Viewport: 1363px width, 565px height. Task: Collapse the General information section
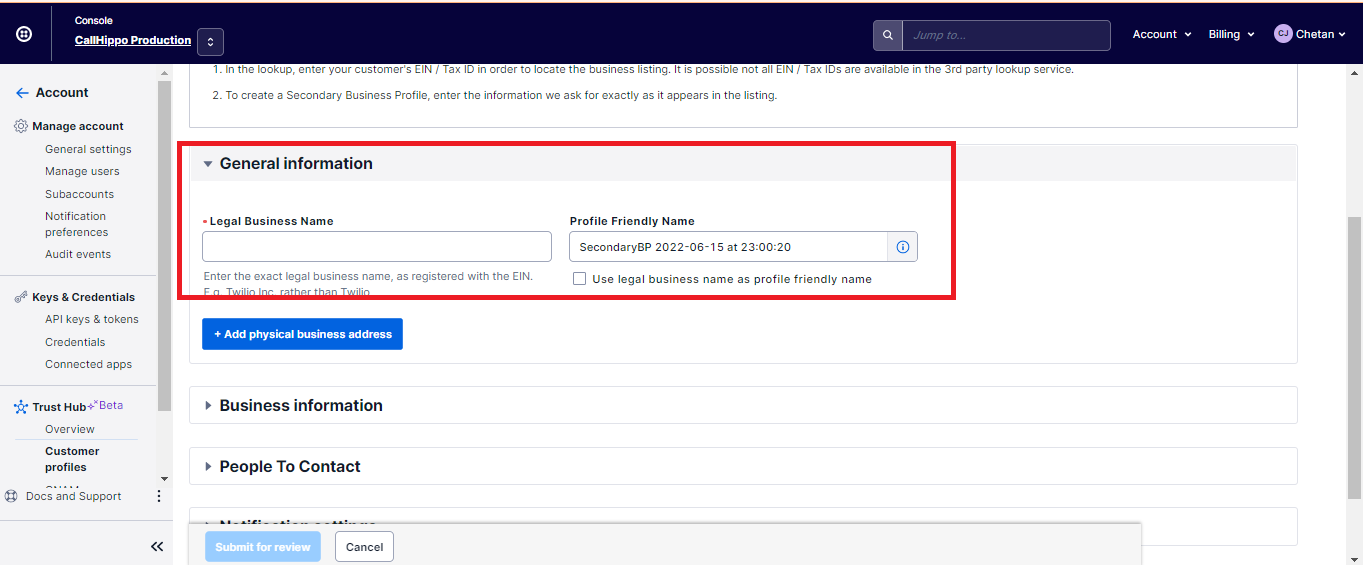point(208,164)
